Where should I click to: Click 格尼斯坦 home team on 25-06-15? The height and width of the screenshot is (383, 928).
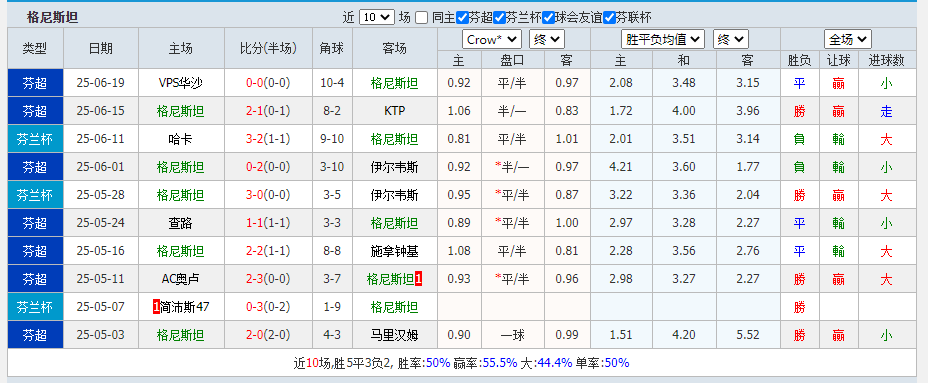click(181, 111)
